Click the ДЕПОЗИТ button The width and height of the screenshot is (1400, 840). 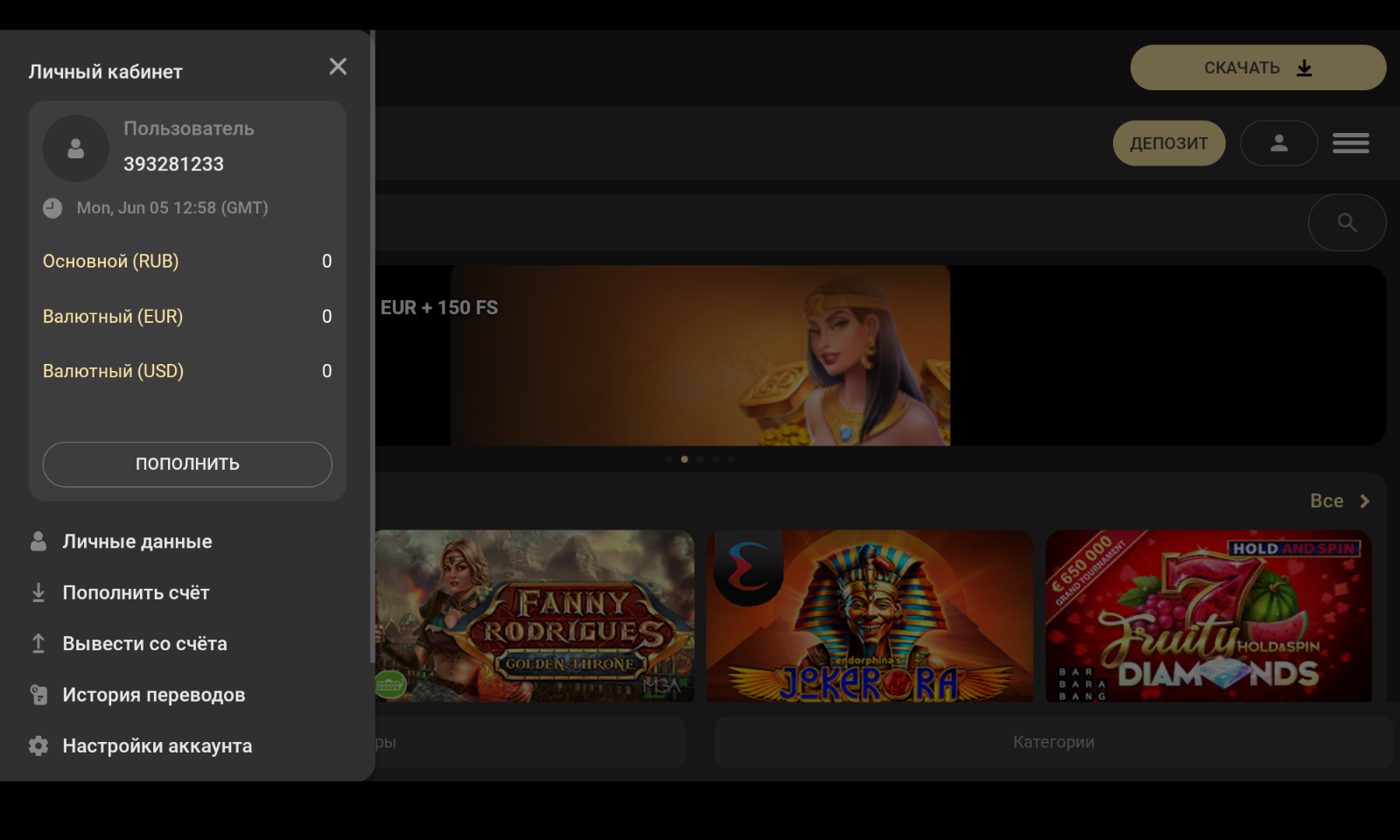coord(1169,143)
